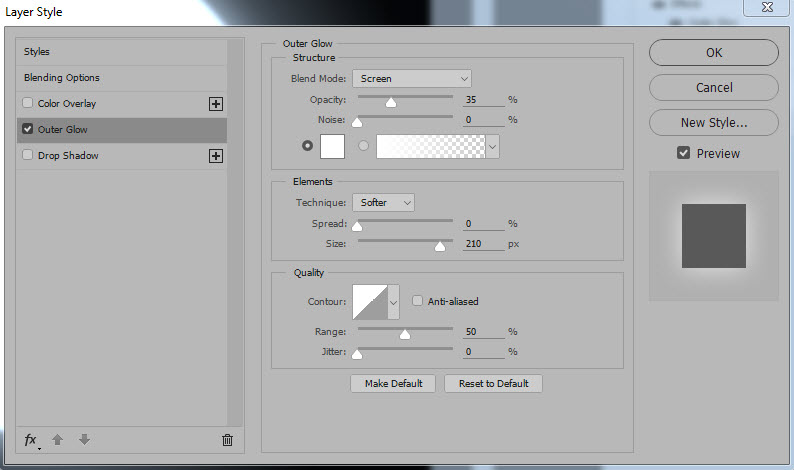Expand the gradient picker dropdown arrow
Image resolution: width=794 pixels, height=470 pixels.
[x=492, y=147]
